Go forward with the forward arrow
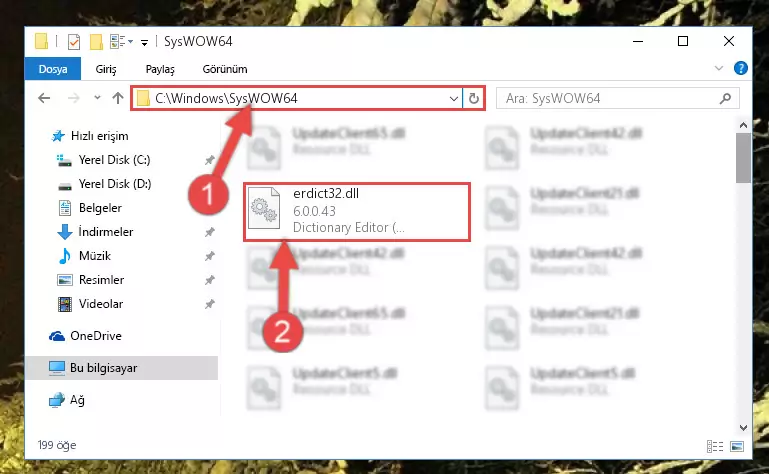 74,98
